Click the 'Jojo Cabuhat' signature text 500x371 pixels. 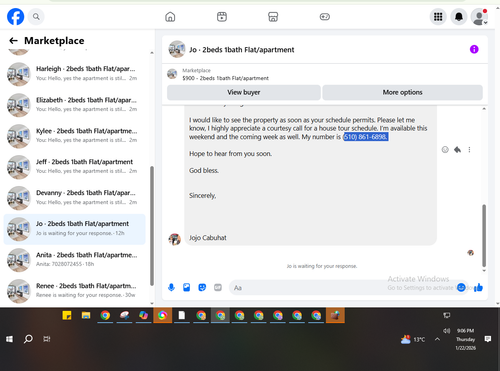click(x=208, y=238)
